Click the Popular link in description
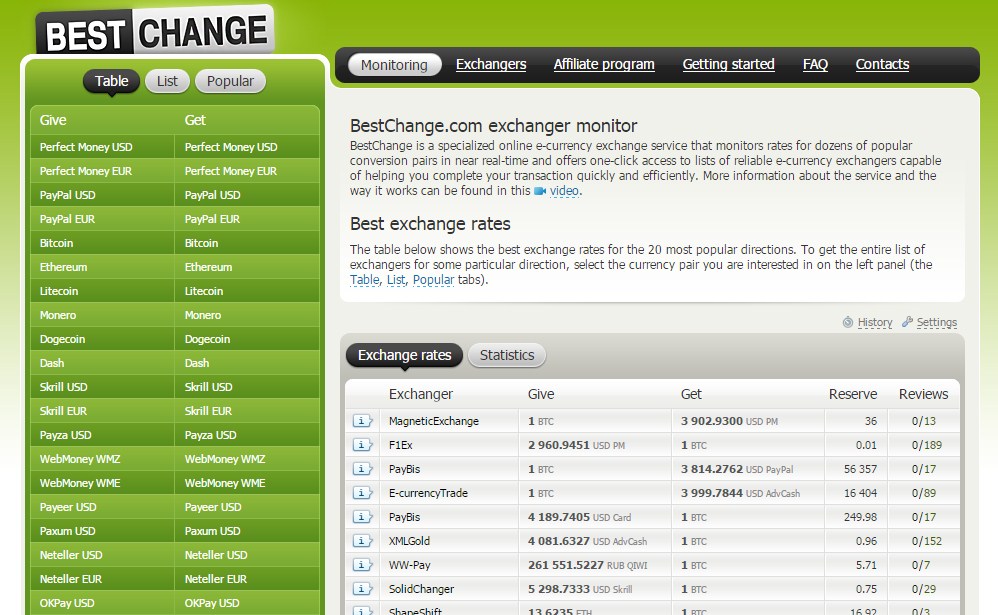This screenshot has height=615, width=998. (x=433, y=280)
